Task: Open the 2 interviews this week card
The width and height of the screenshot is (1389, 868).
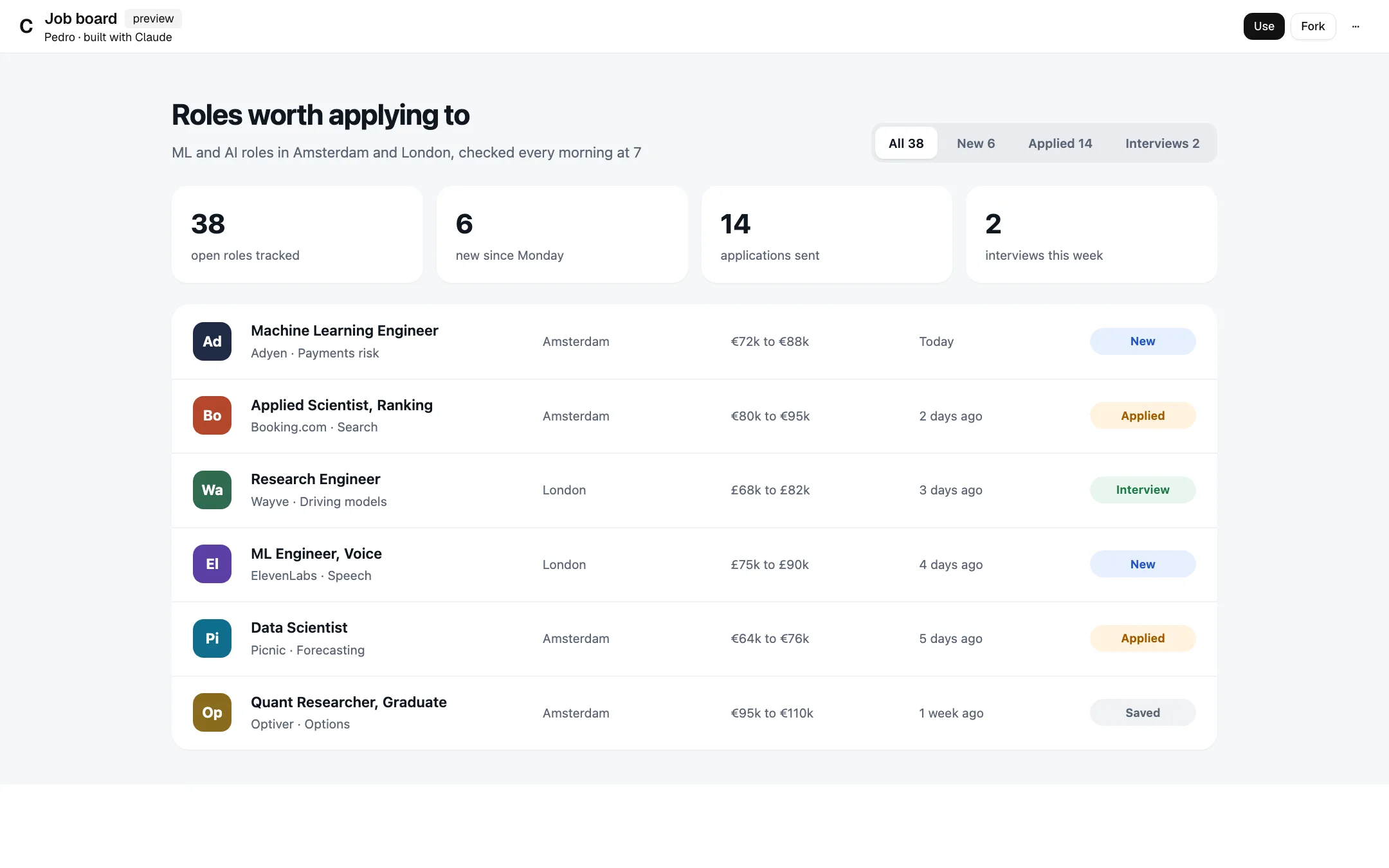Action: [1091, 235]
